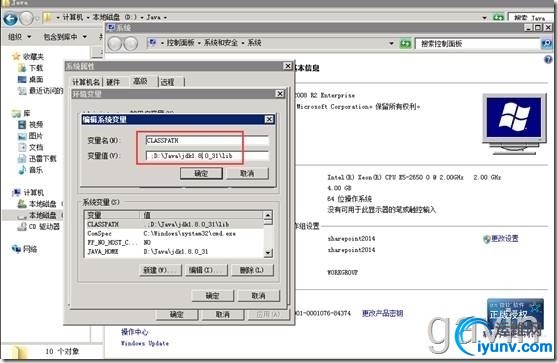The width and height of the screenshot is (558, 363).
Task: Click 取消 in 编辑系统变量 dialog
Action: pos(247,173)
